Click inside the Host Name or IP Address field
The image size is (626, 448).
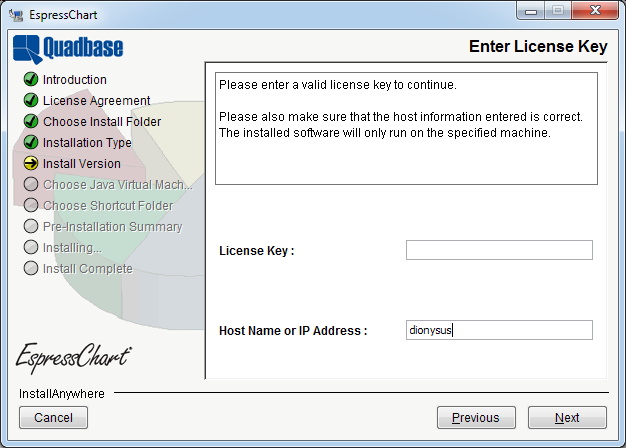click(x=499, y=330)
